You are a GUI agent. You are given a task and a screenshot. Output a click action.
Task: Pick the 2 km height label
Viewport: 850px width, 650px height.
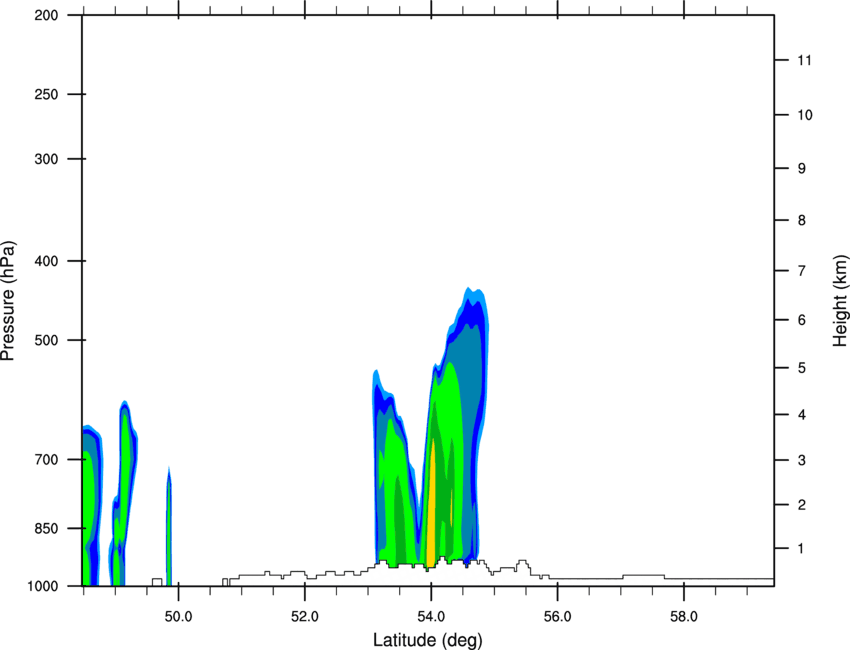click(802, 505)
